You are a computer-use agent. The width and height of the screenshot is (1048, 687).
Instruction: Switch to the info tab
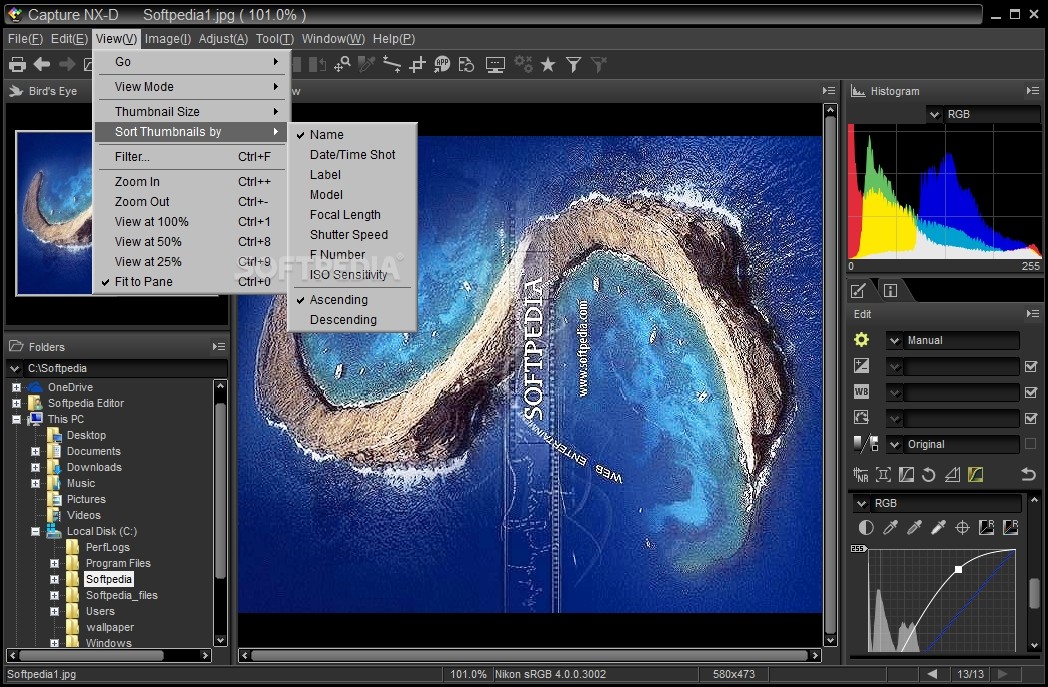coord(890,290)
